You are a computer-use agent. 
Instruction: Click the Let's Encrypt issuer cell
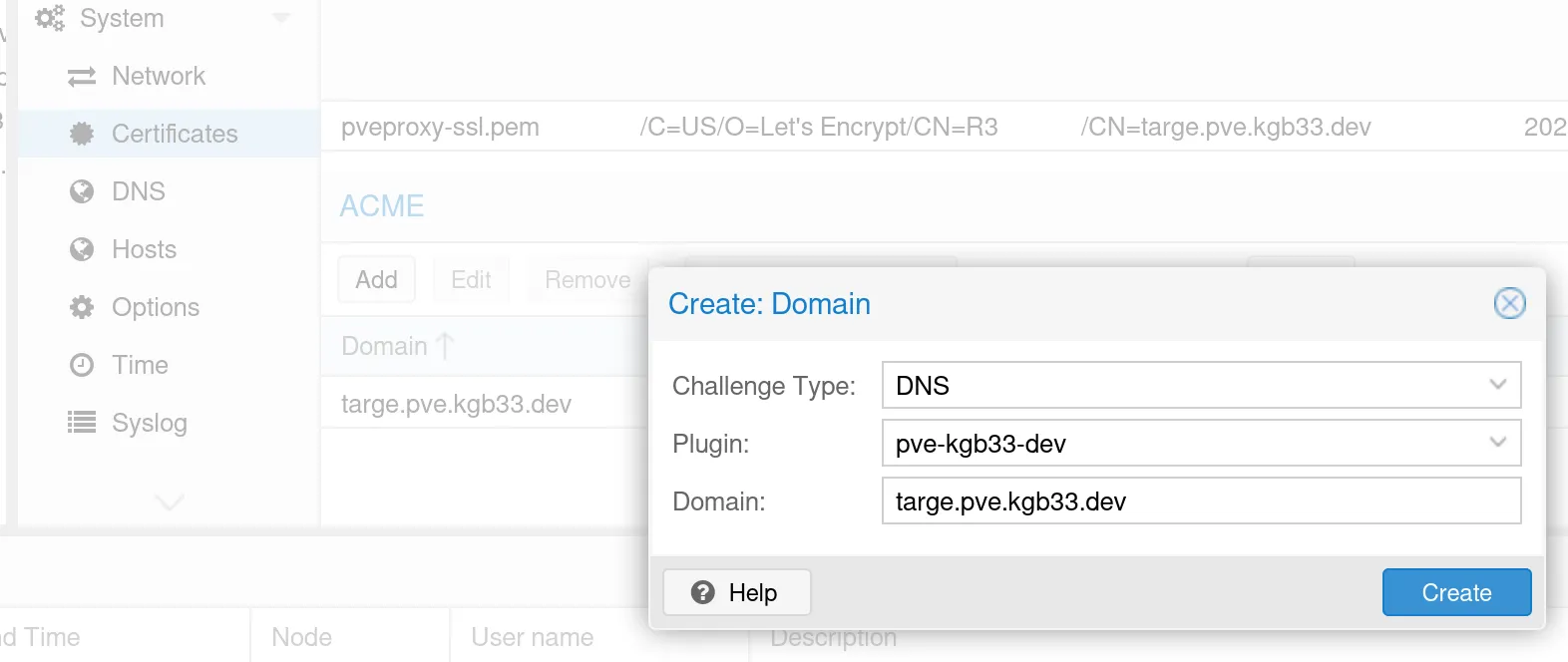[x=819, y=127]
